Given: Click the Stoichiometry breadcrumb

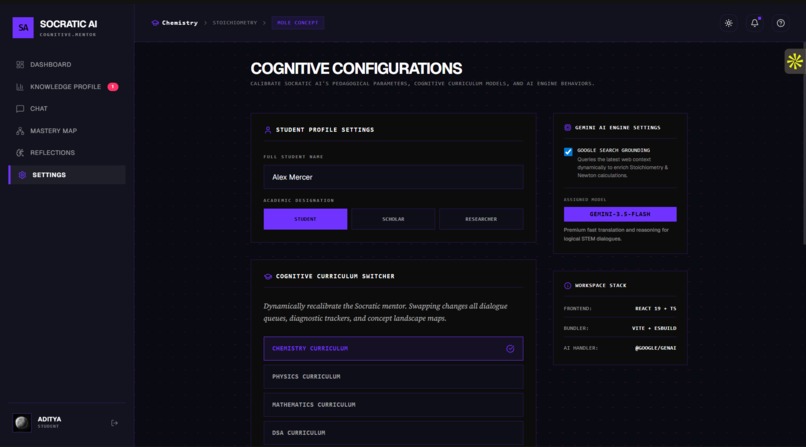Looking at the screenshot, I should tap(235, 23).
